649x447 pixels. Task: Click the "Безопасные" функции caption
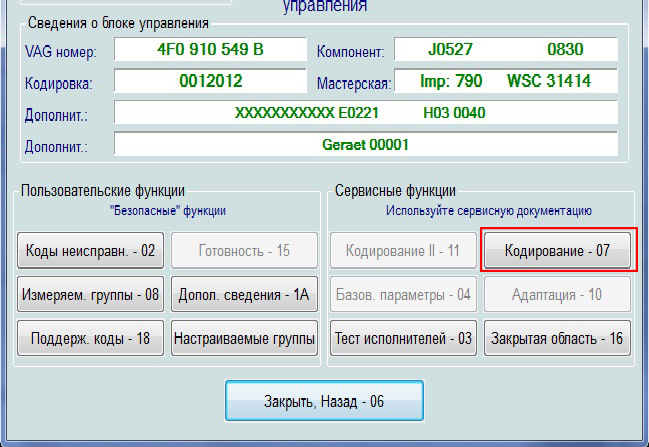[x=168, y=211]
